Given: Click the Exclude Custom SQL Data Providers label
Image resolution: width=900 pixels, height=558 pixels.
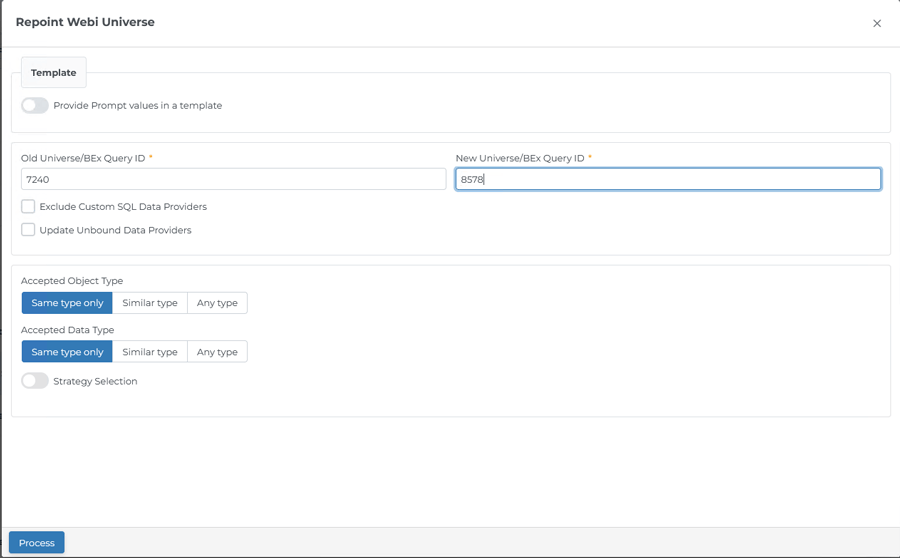Looking at the screenshot, I should tap(123, 207).
